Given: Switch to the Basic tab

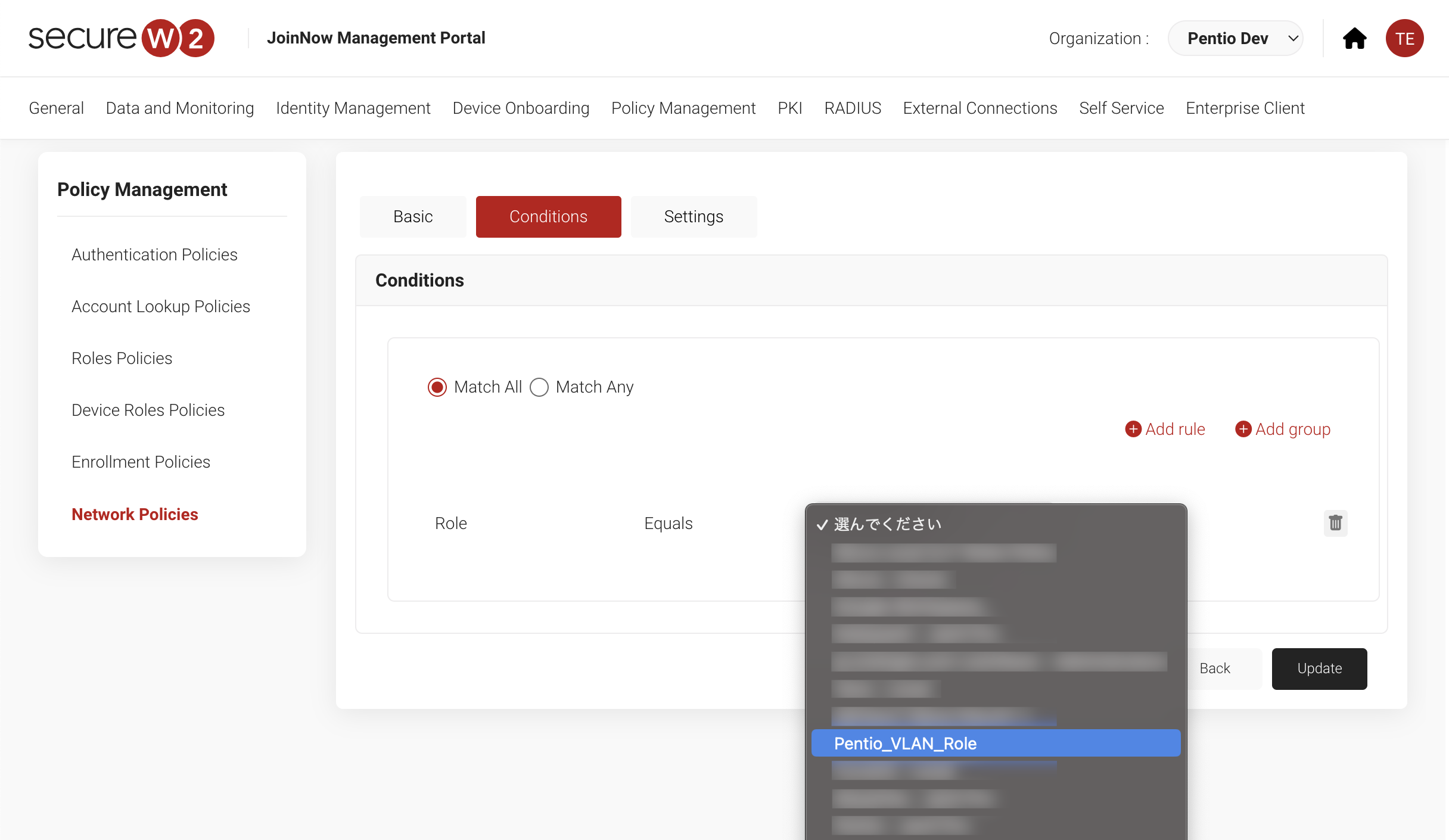Looking at the screenshot, I should coord(413,217).
